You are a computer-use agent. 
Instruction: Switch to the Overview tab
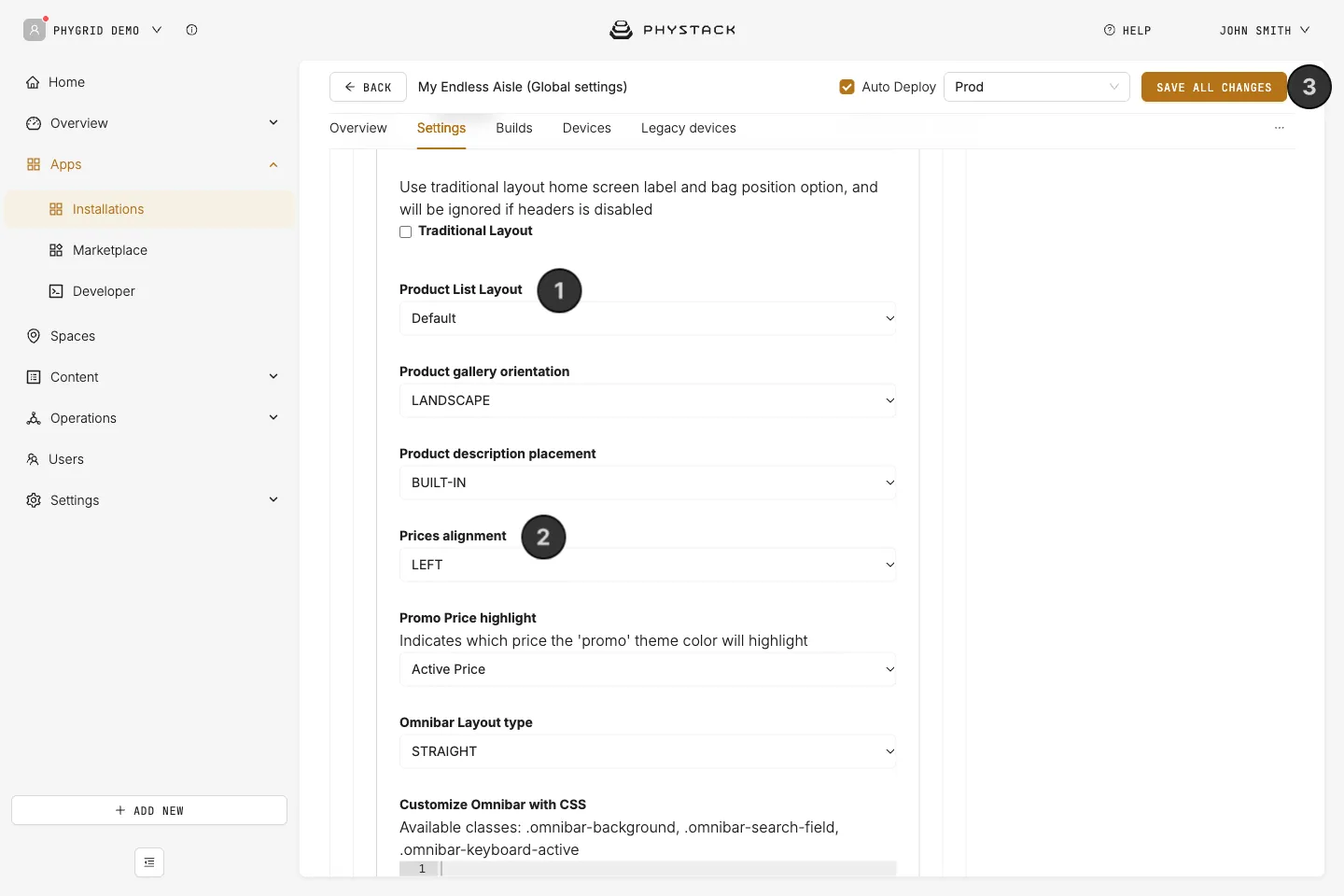tap(358, 128)
